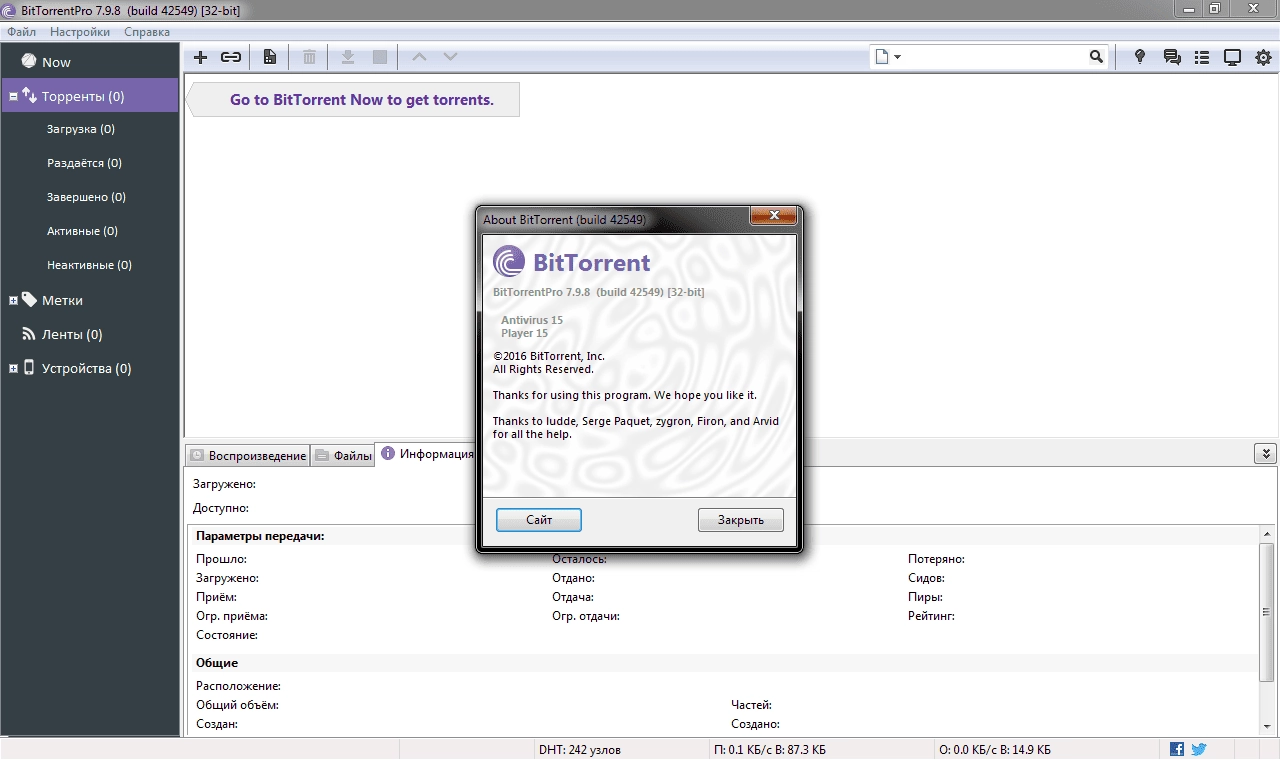The width and height of the screenshot is (1280, 760).
Task: Select Метки in the sidebar
Action: pos(90,300)
